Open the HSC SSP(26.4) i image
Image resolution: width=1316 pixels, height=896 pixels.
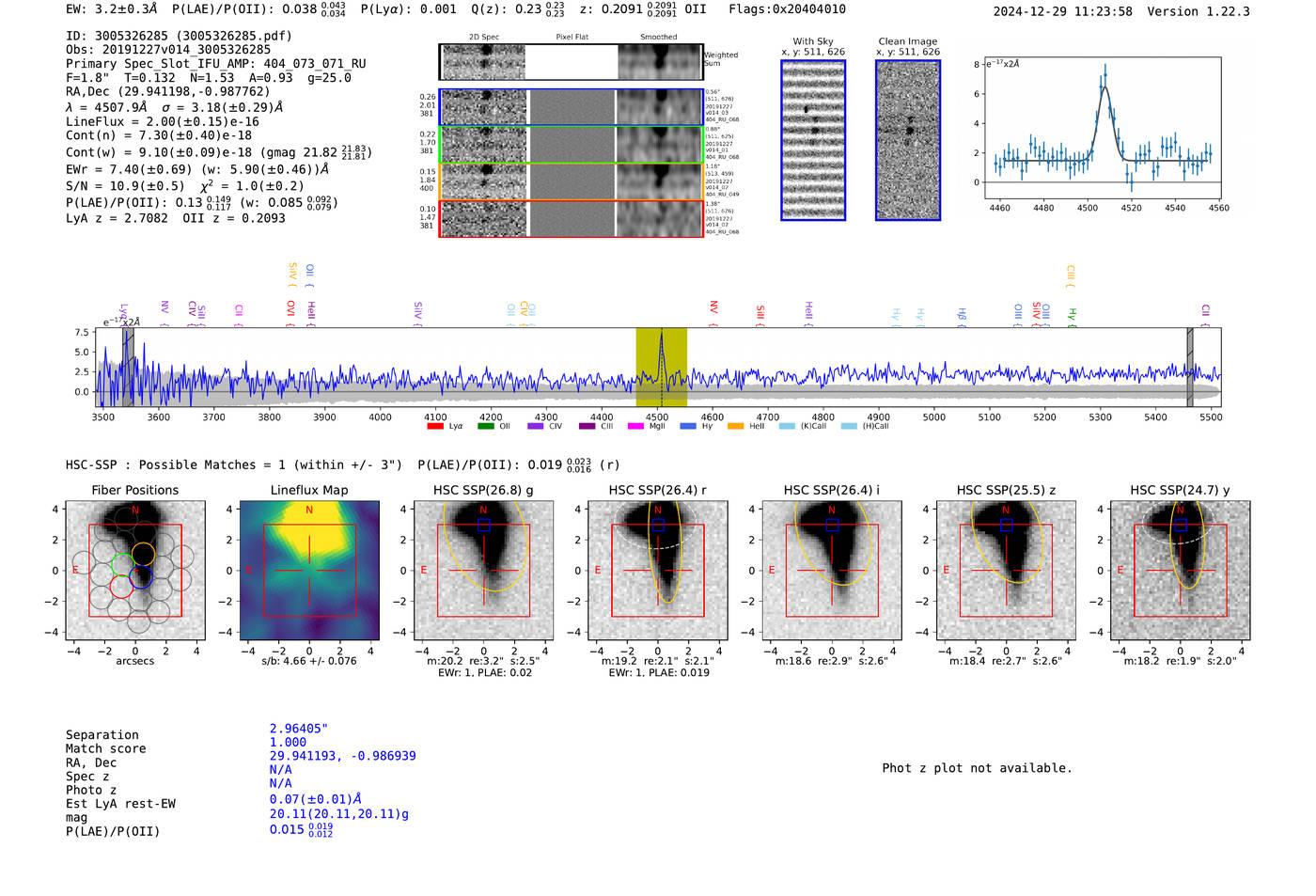[832, 570]
